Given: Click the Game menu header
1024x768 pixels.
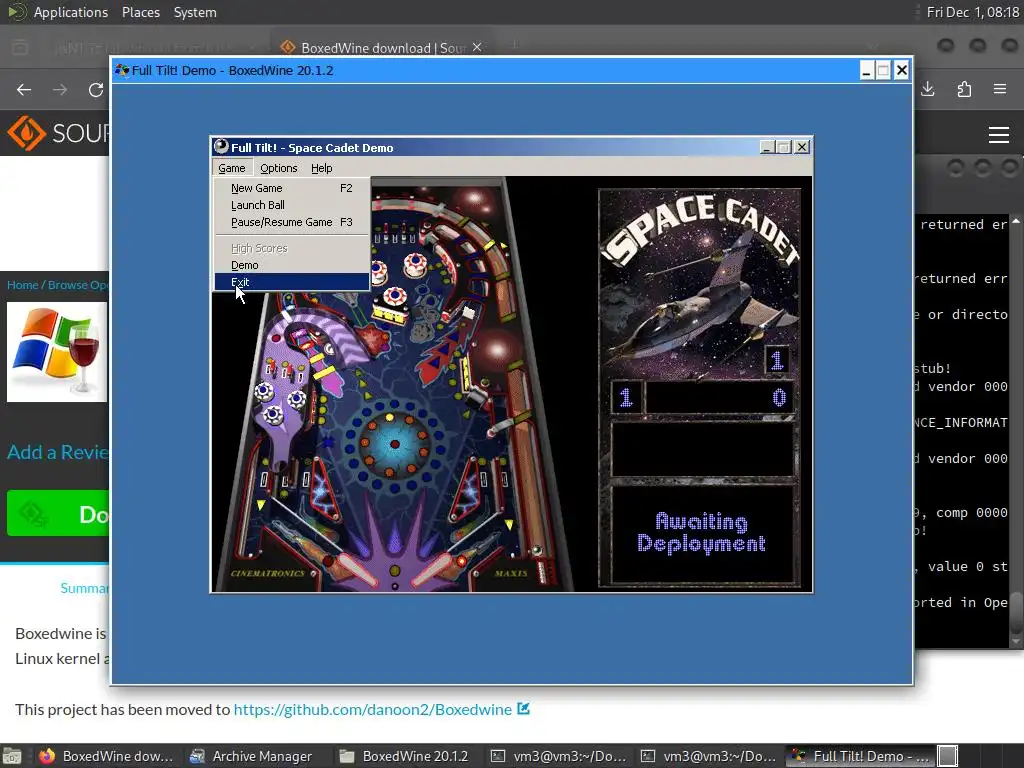Looking at the screenshot, I should point(232,168).
